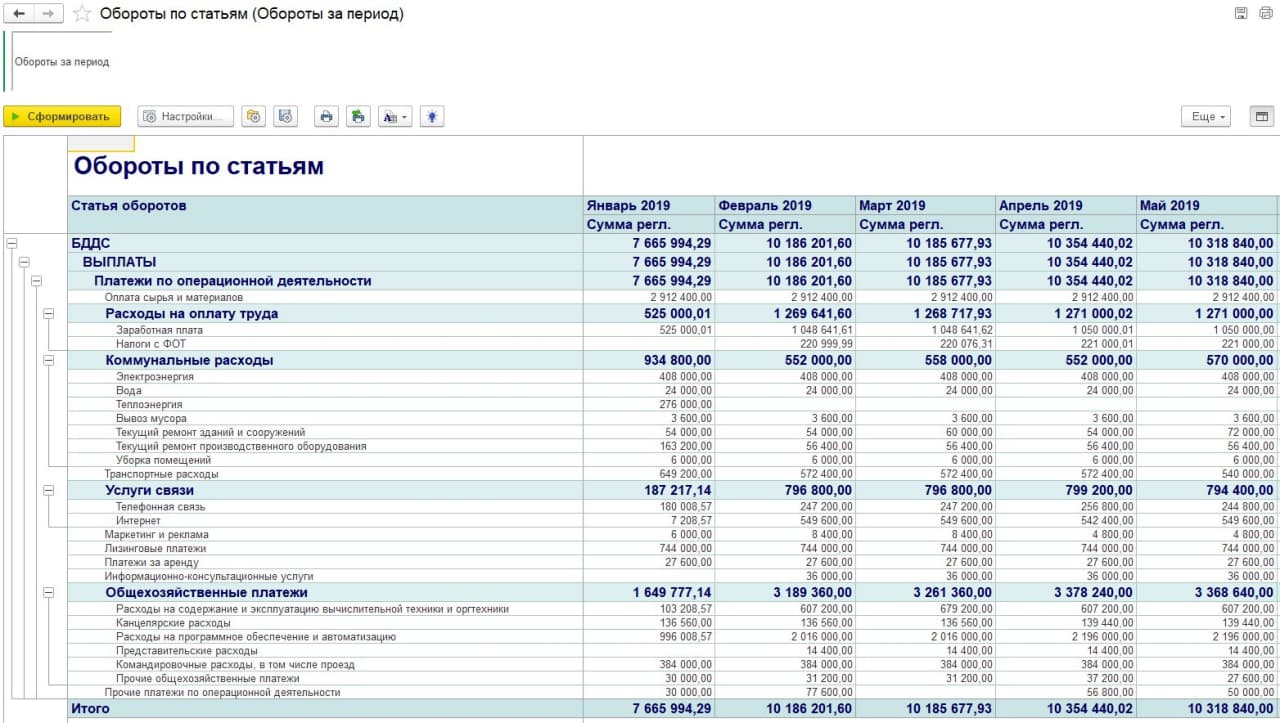The width and height of the screenshot is (1280, 723).
Task: Click the back navigation arrow
Action: (x=19, y=14)
